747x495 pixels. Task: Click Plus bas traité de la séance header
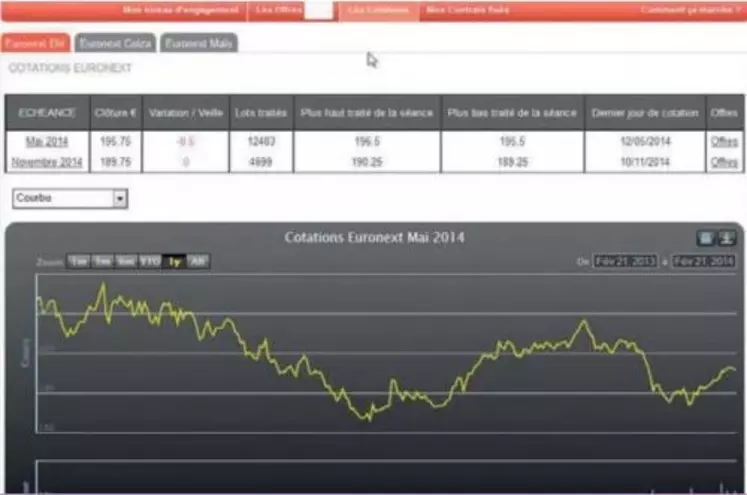(512, 113)
